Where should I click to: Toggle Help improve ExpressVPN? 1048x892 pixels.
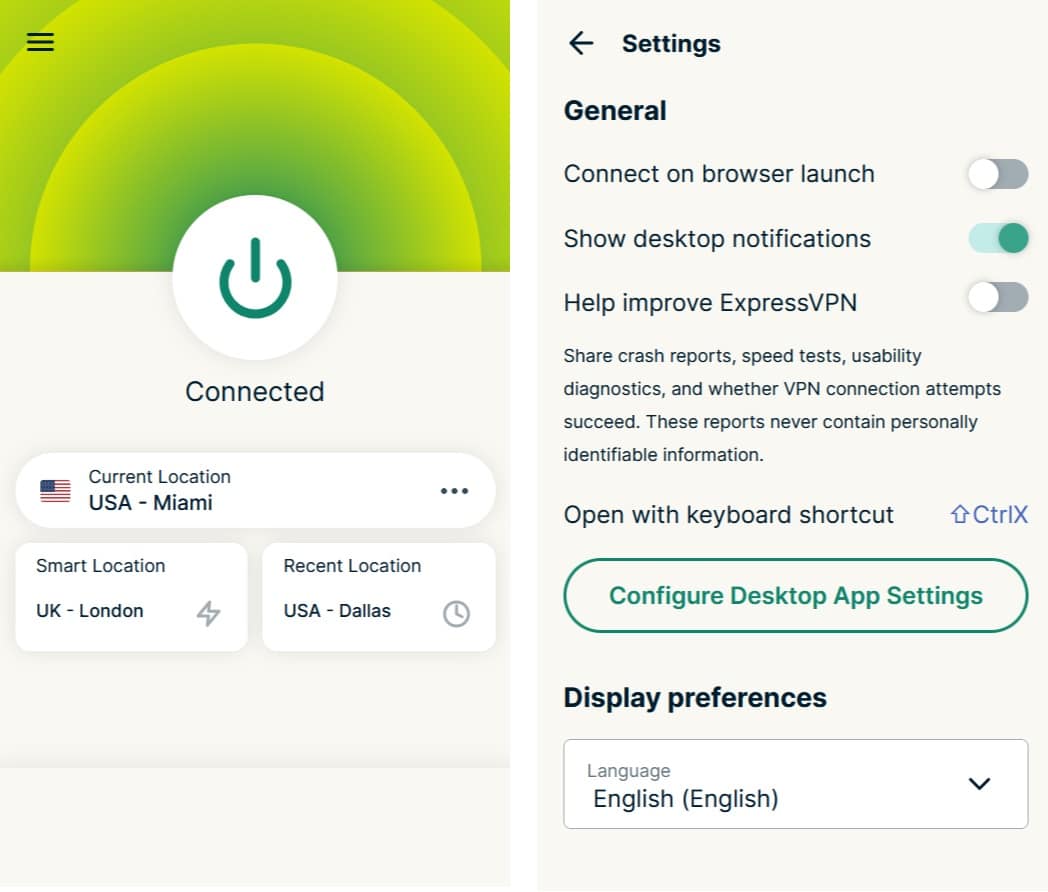click(x=998, y=297)
